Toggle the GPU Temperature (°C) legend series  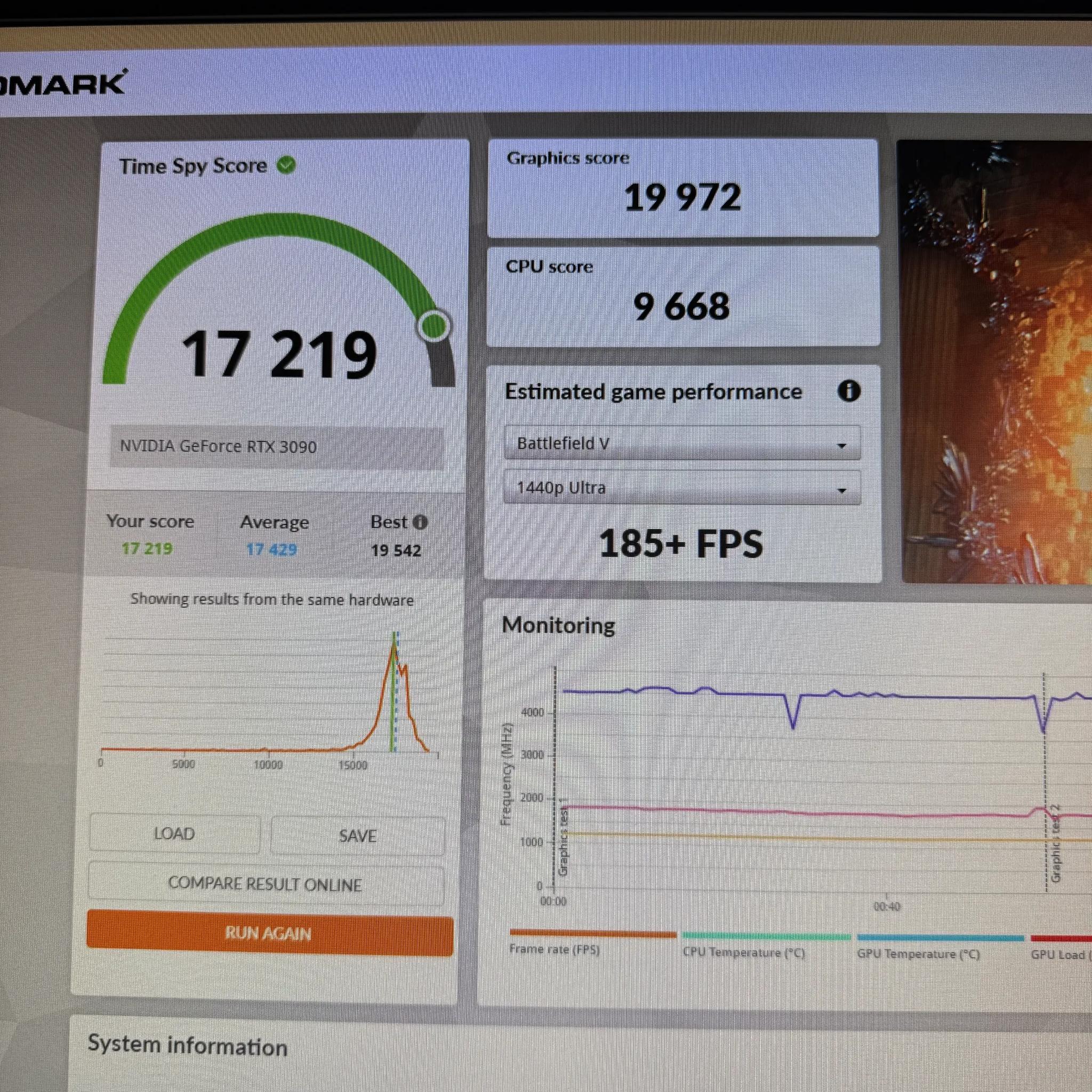(940, 948)
